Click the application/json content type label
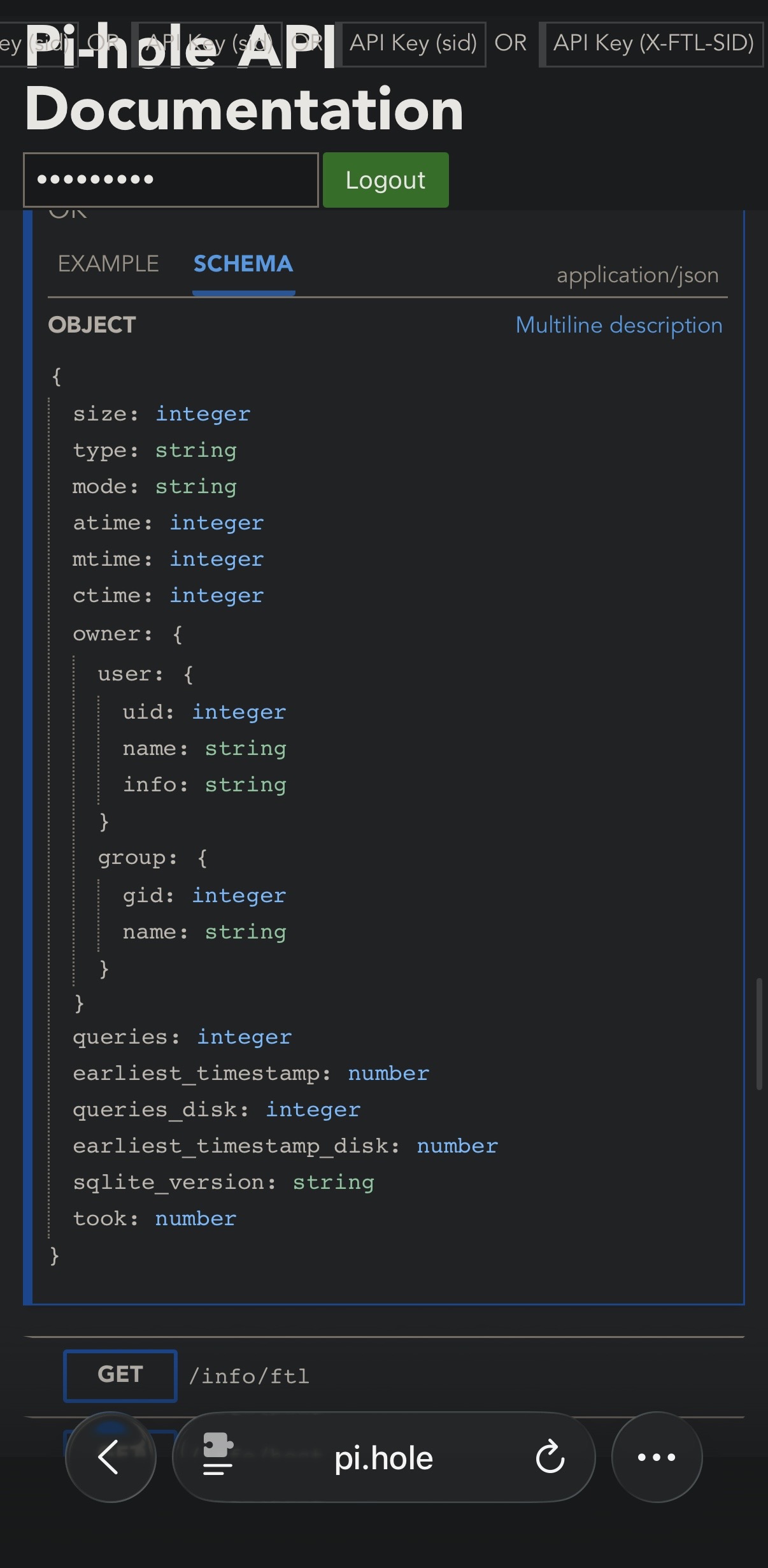This screenshot has height=1568, width=768. tap(637, 275)
